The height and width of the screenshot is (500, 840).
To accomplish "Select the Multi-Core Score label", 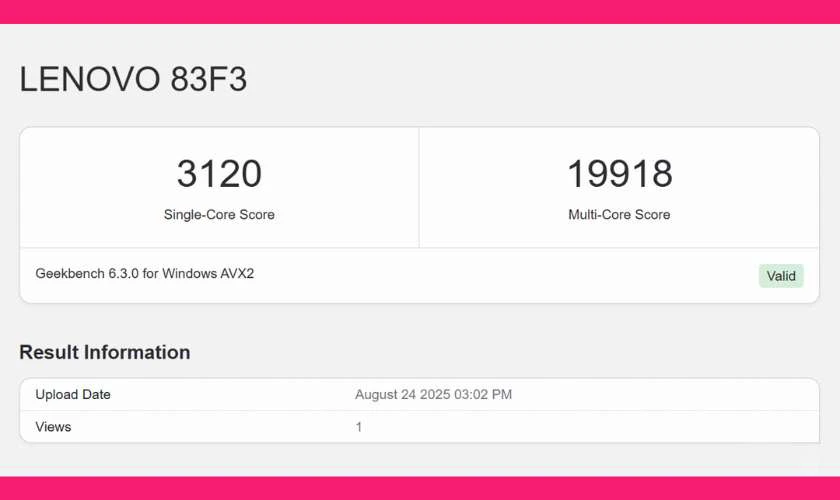I will (x=619, y=215).
